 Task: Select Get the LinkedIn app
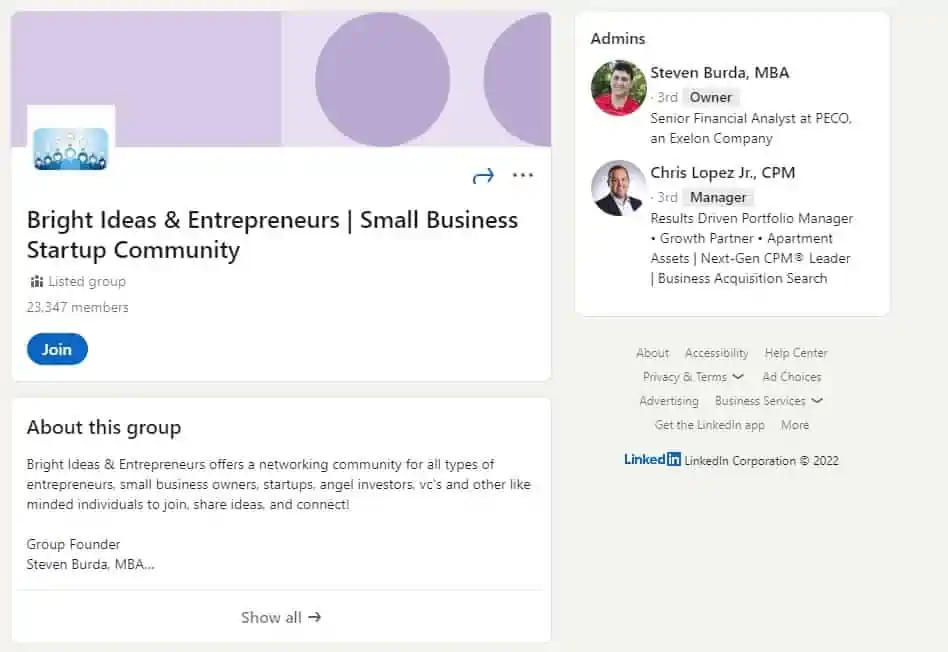pyautogui.click(x=709, y=425)
